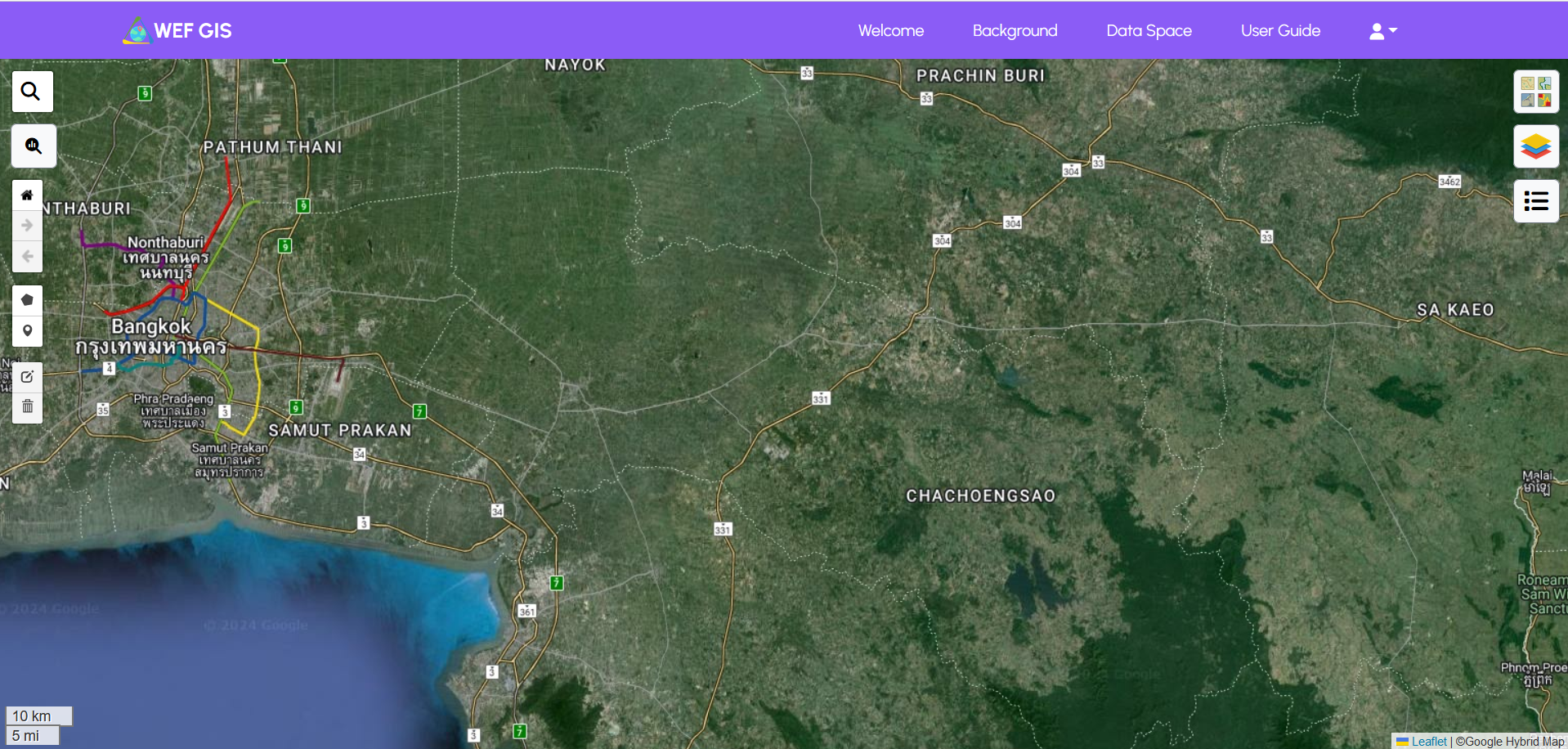This screenshot has height=749, width=1568.
Task: Go forward in map view history
Action: (x=27, y=226)
